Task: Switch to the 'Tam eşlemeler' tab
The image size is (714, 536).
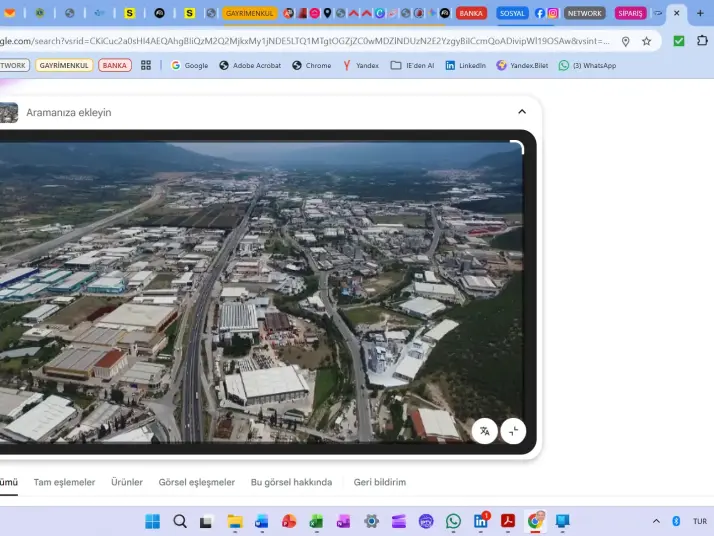Action: [64, 482]
